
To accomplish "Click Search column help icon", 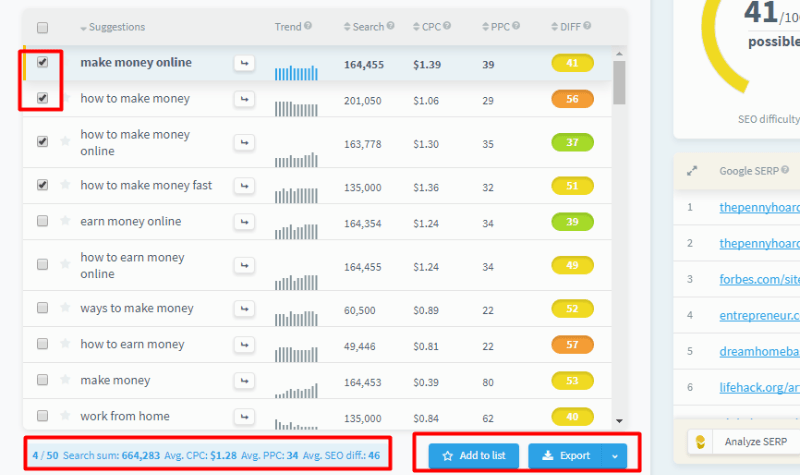I will pos(390,26).
